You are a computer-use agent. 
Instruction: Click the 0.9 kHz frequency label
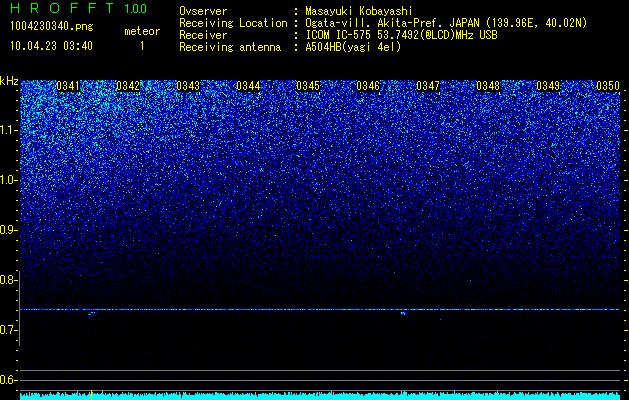[x=9, y=230]
